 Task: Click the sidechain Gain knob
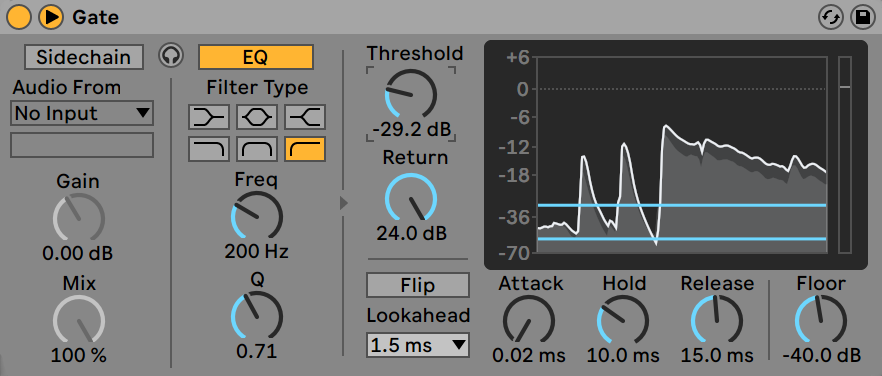pyautogui.click(x=79, y=218)
